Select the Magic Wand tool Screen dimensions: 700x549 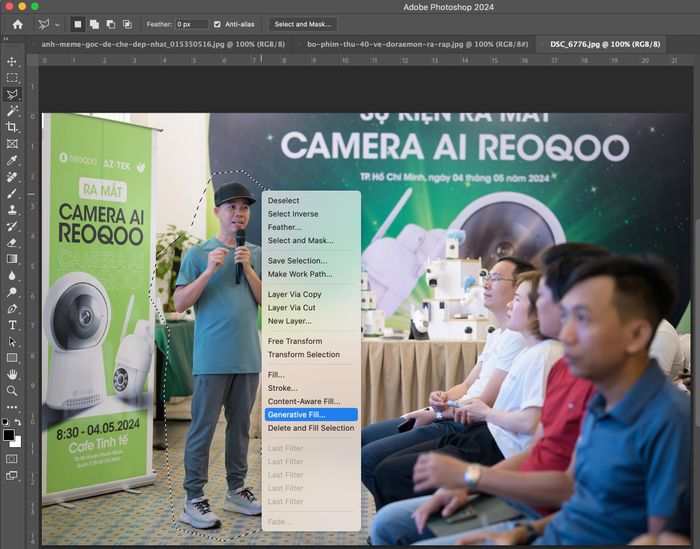pyautogui.click(x=12, y=111)
